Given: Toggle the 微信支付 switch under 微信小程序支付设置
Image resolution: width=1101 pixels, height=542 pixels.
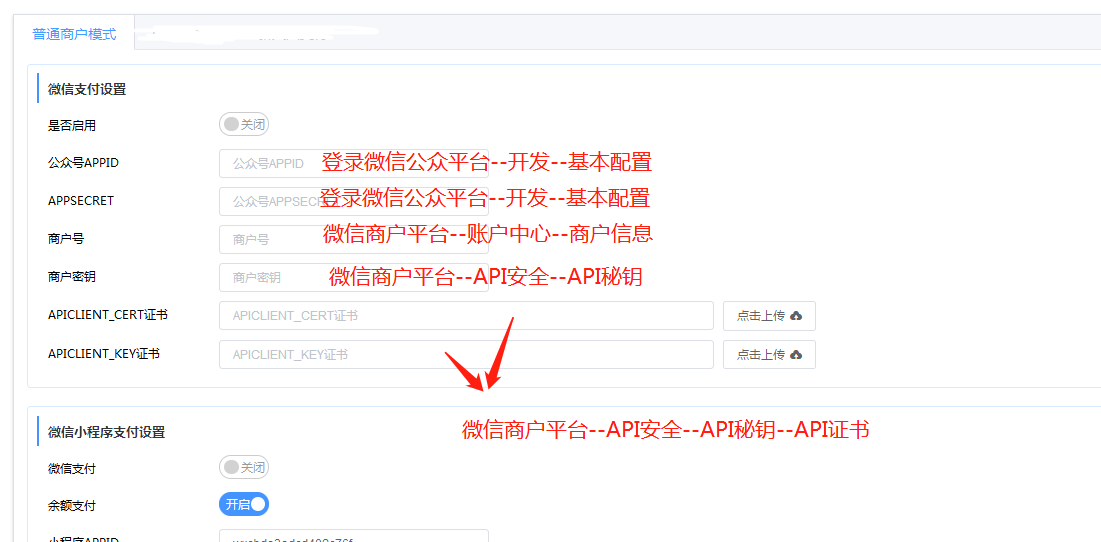Looking at the screenshot, I should coord(244,468).
